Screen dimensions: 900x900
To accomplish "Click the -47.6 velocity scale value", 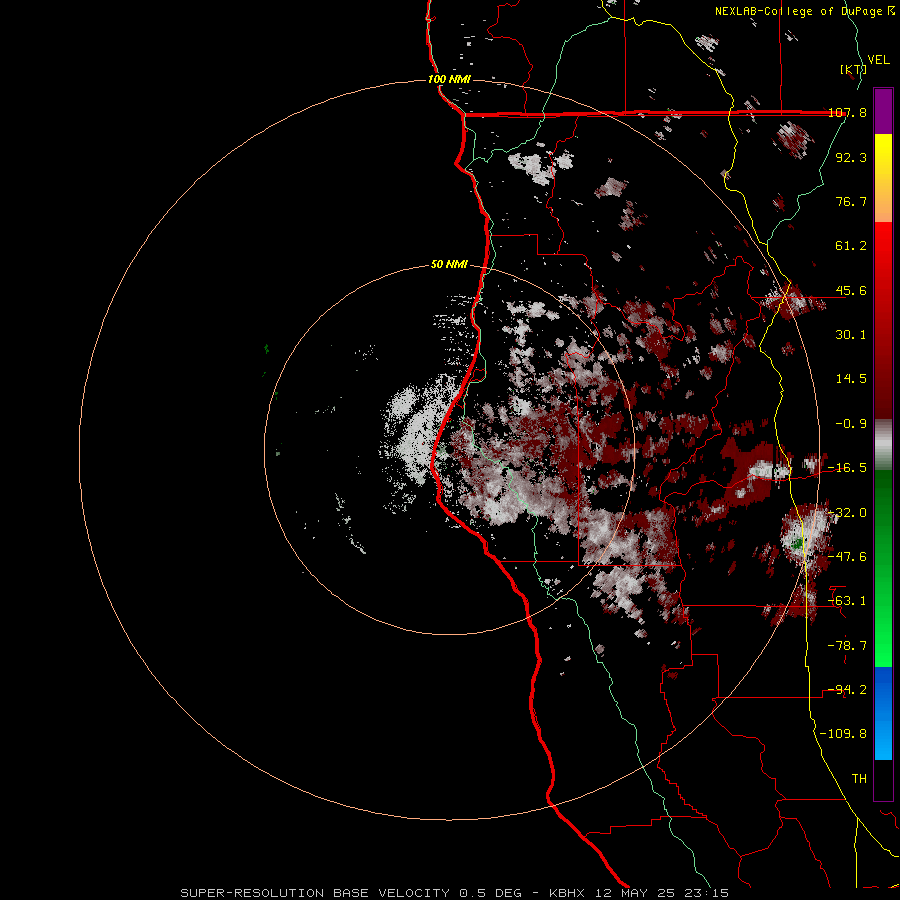I will 847,557.
